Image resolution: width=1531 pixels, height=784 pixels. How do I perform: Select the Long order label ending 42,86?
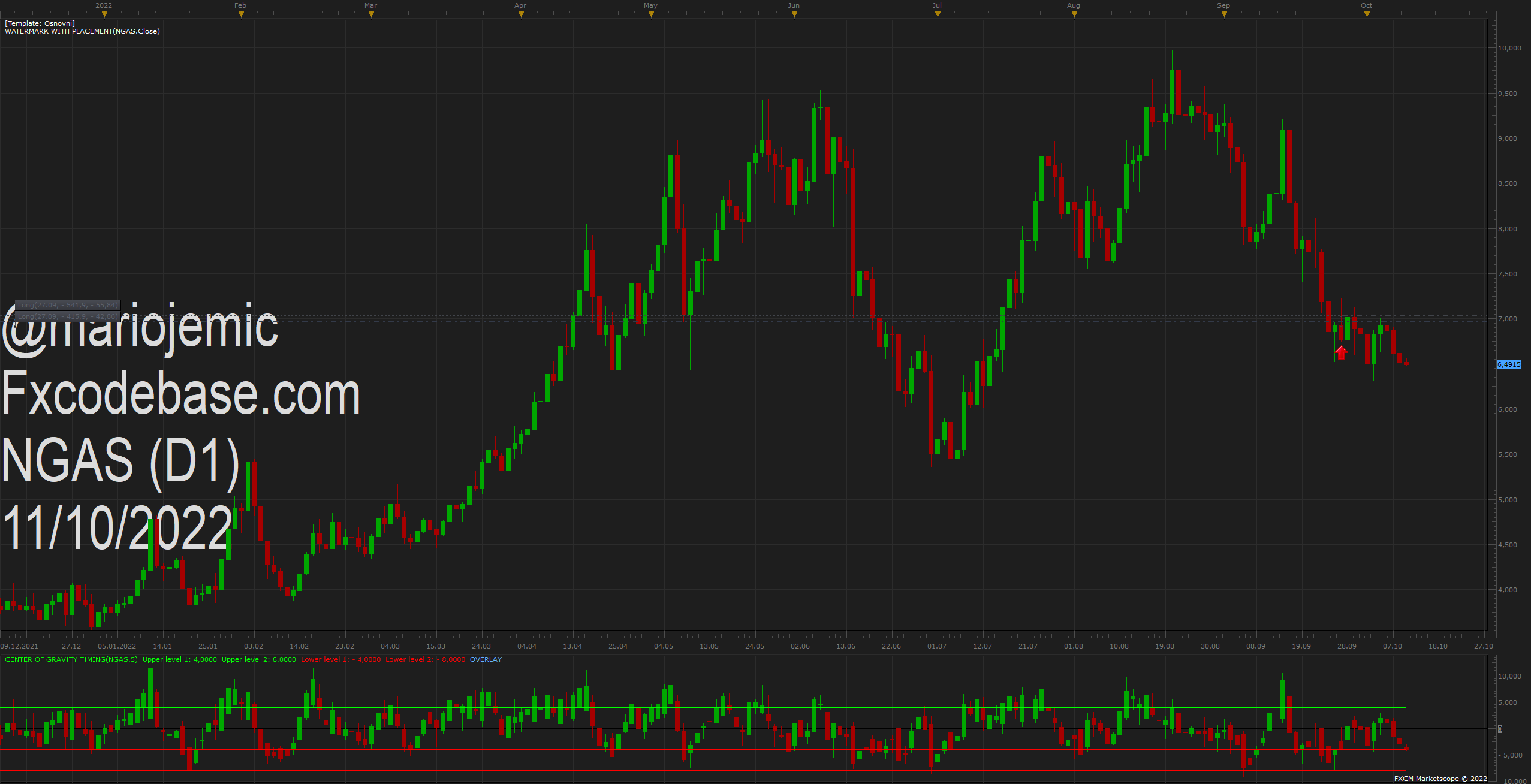tap(68, 316)
